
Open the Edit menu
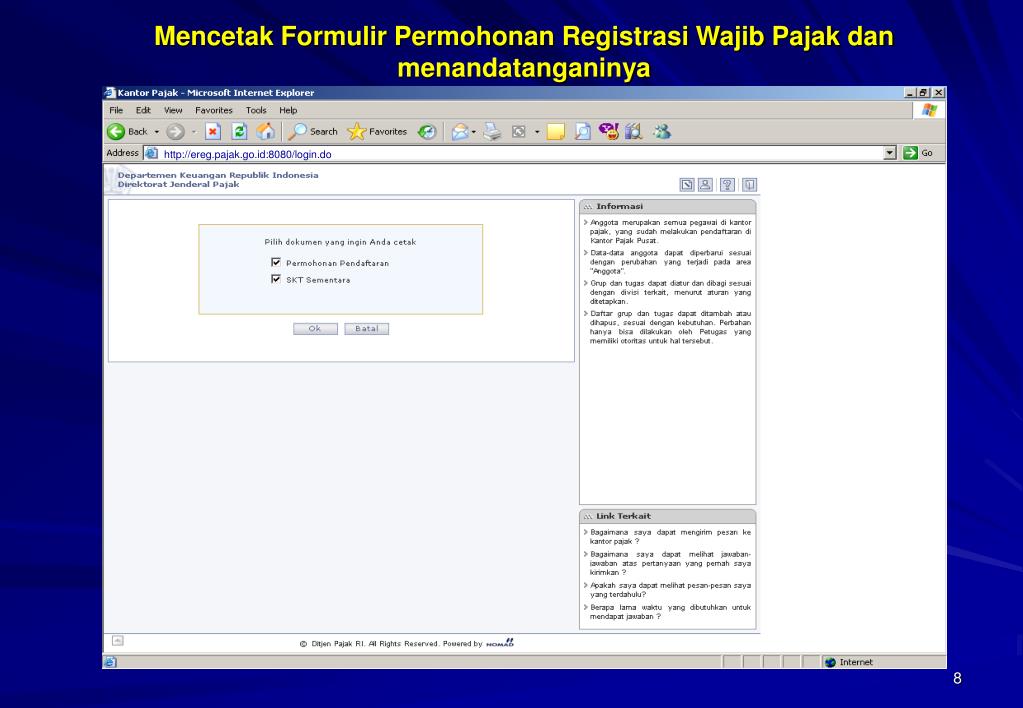[143, 110]
